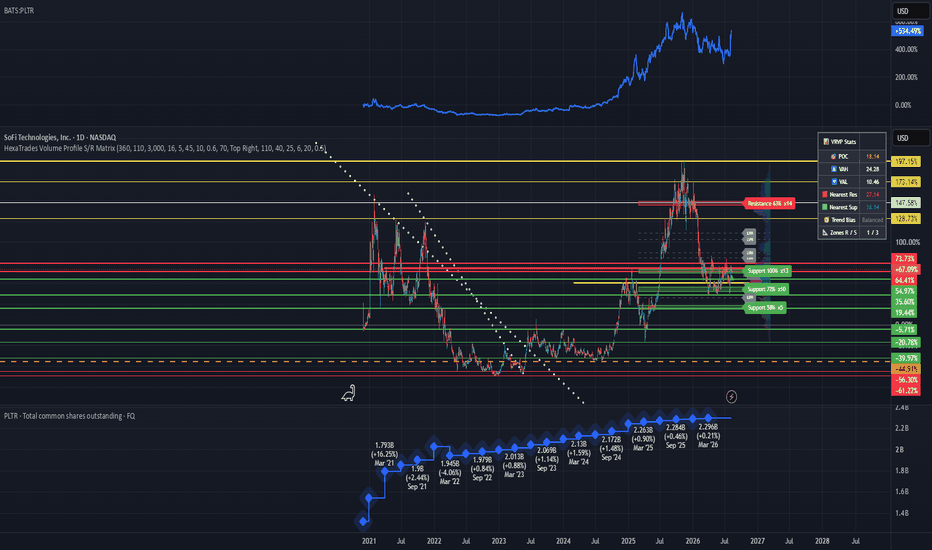Click the 54.97% green axis label
This screenshot has width=932, height=550.
tap(905, 291)
